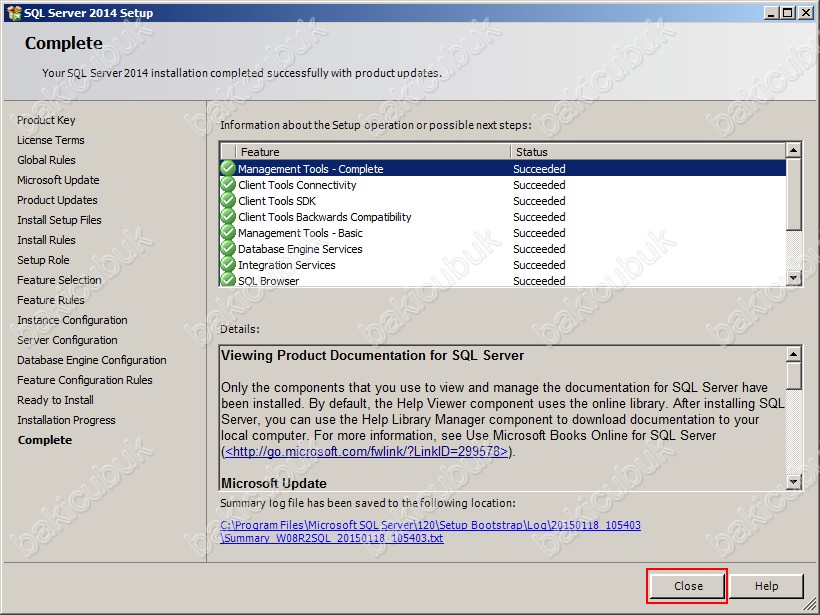
Task: Select Feature Selection step in sidebar
Action: tap(59, 280)
